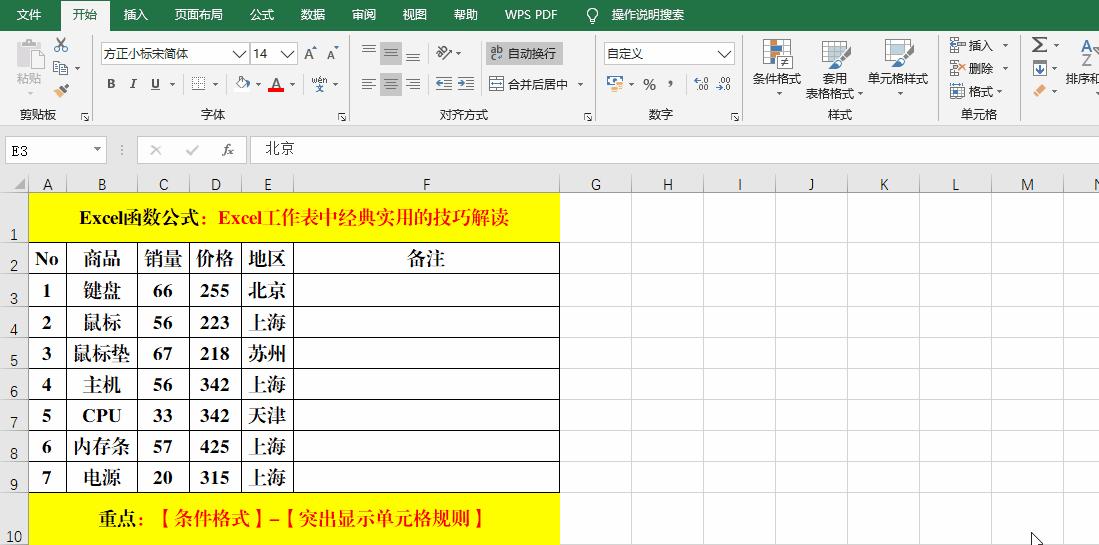Click the Clear eraser icon
This screenshot has width=1099, height=545.
pos(1039,90)
